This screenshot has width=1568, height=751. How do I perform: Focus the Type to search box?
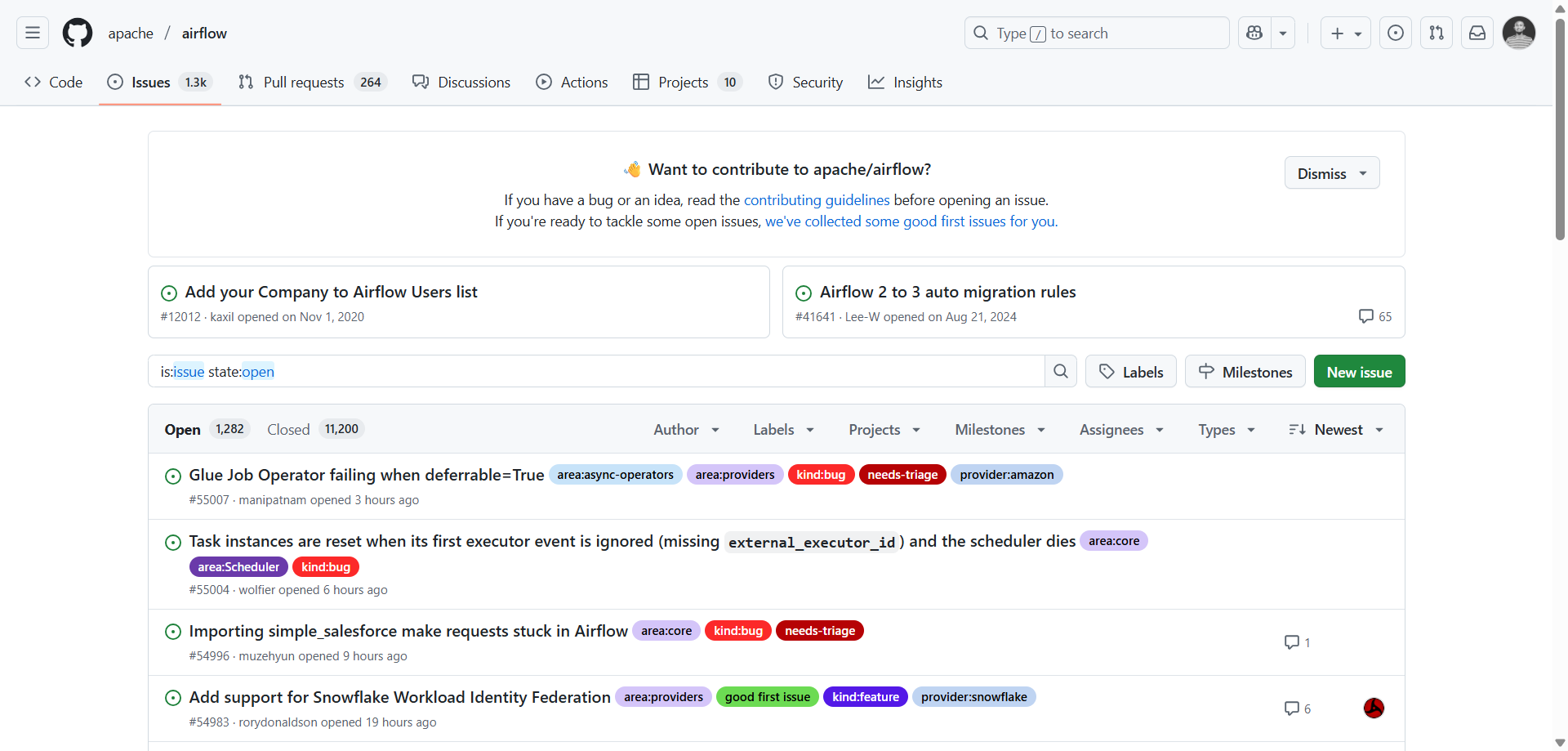(1097, 33)
